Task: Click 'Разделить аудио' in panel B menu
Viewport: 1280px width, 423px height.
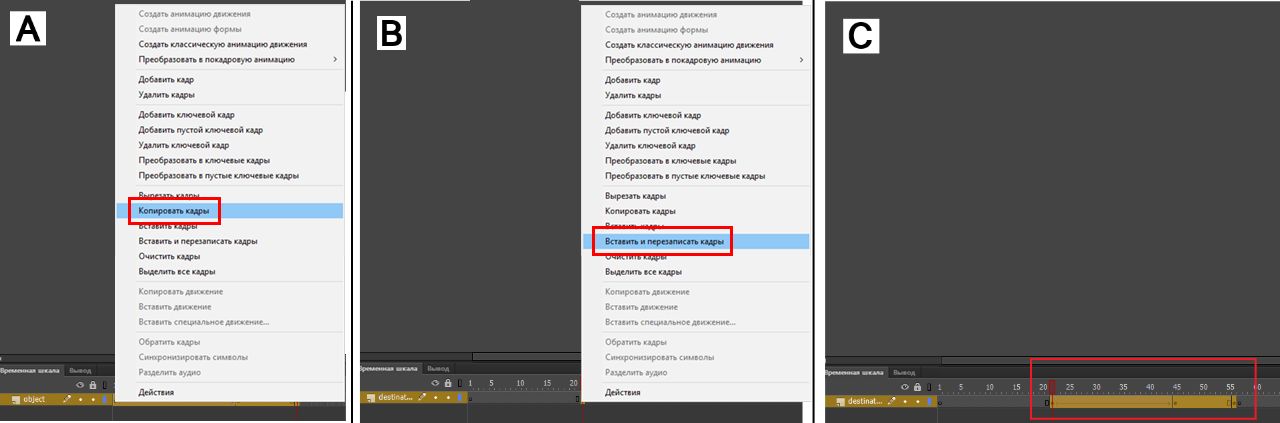Action: click(x=638, y=372)
